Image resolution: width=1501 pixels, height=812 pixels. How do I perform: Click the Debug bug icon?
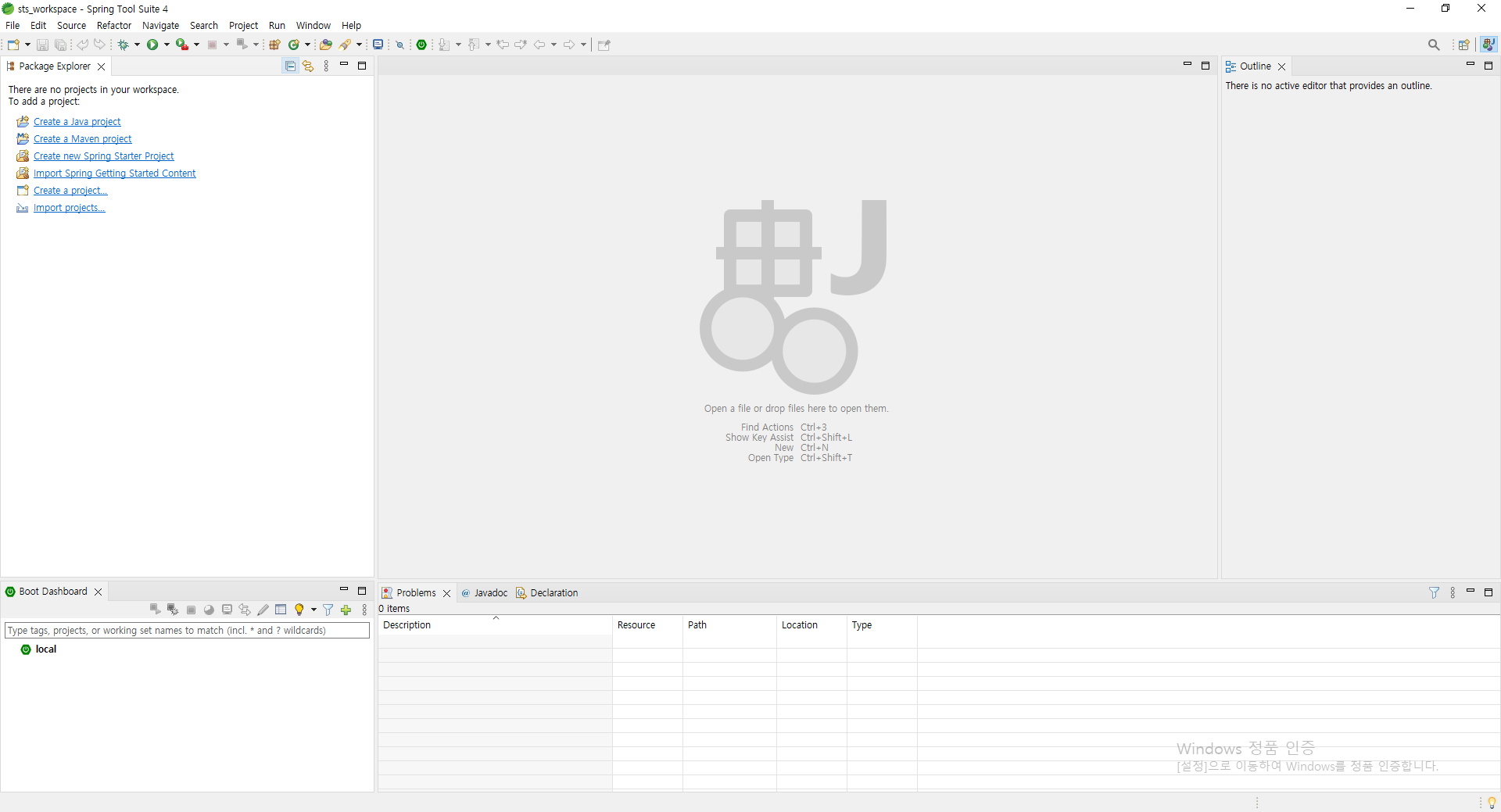pyautogui.click(x=123, y=45)
